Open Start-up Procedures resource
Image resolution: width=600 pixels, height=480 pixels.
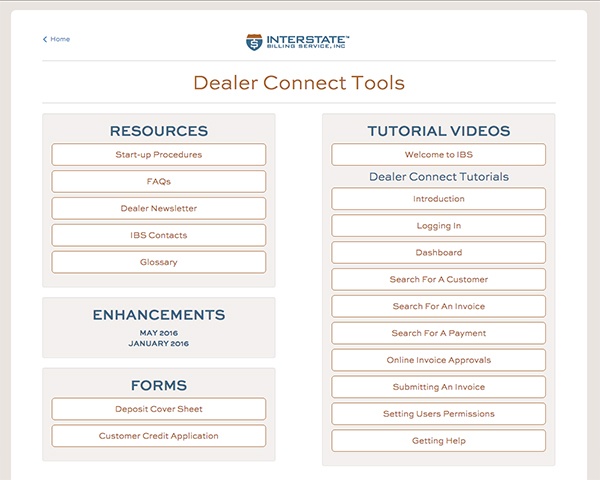(159, 155)
